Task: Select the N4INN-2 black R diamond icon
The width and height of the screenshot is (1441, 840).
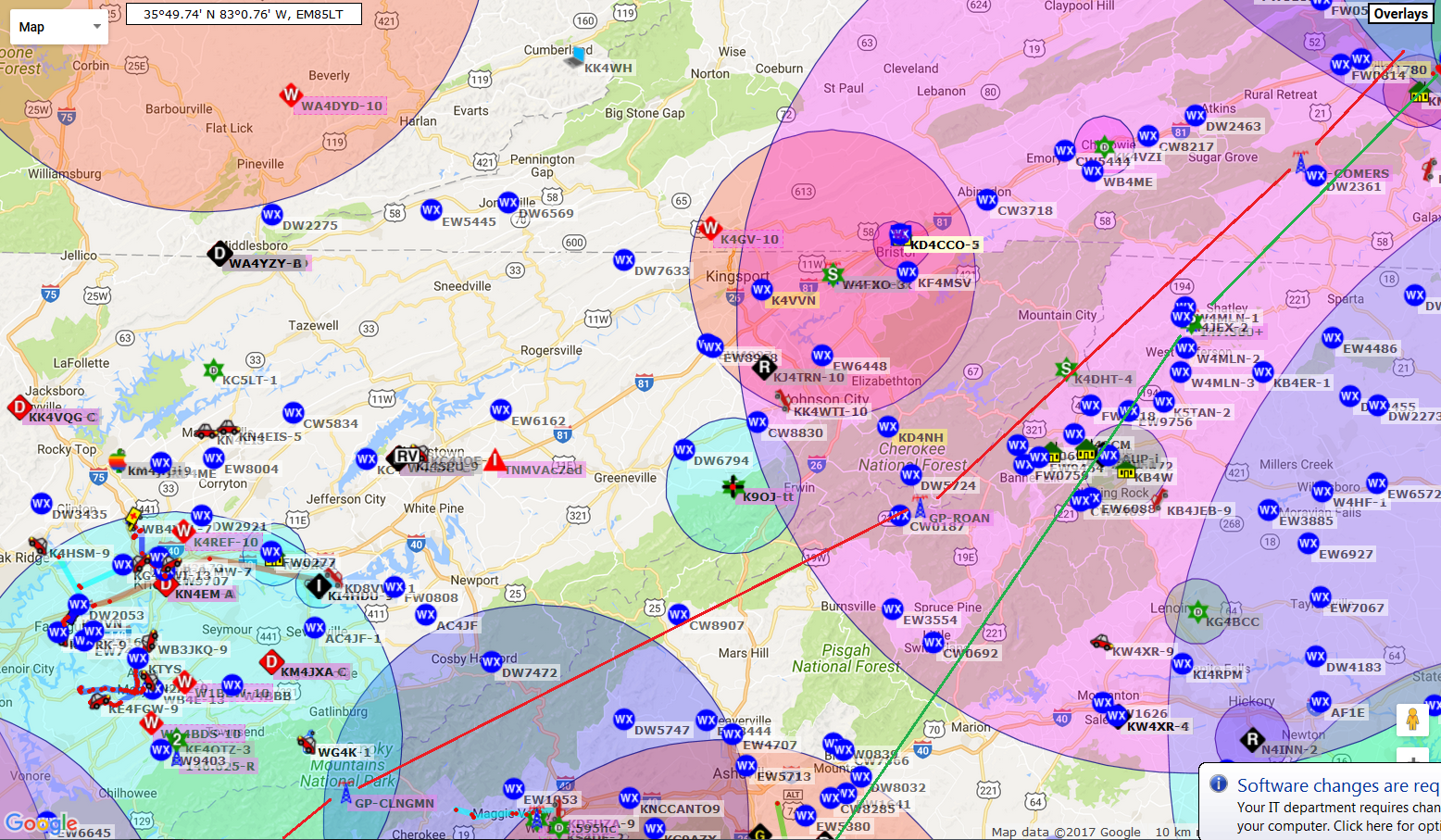Action: 1252,739
